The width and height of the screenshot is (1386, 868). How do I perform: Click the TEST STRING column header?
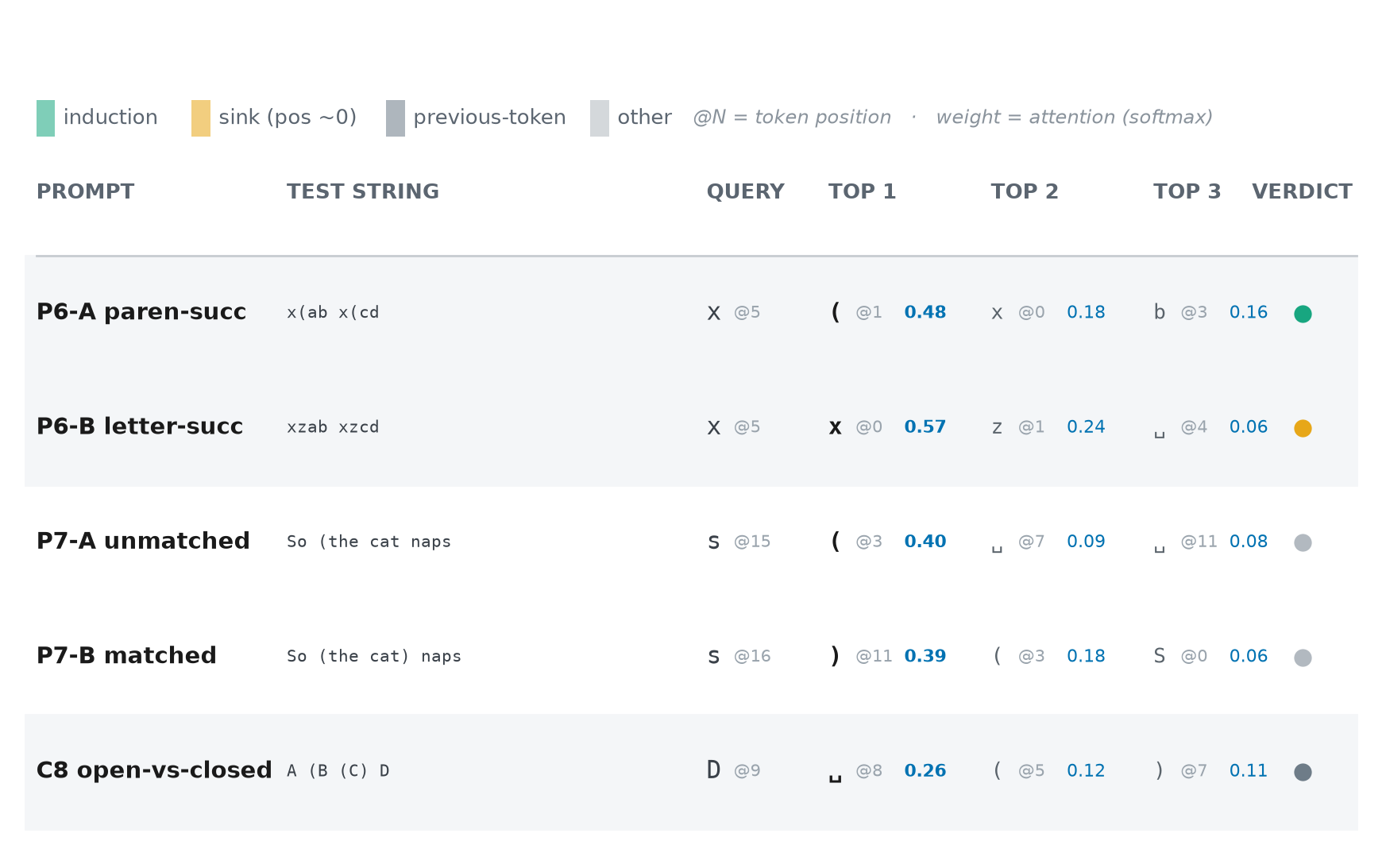click(x=363, y=191)
